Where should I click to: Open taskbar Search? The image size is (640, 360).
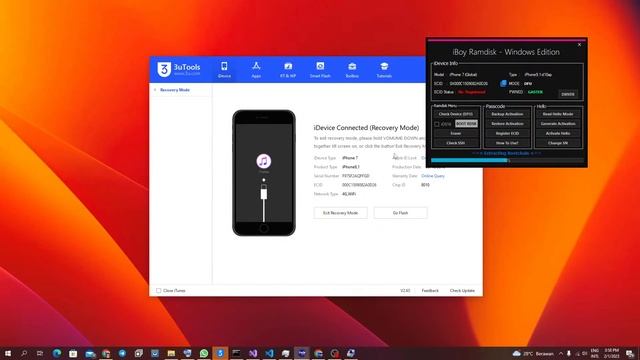point(24,353)
